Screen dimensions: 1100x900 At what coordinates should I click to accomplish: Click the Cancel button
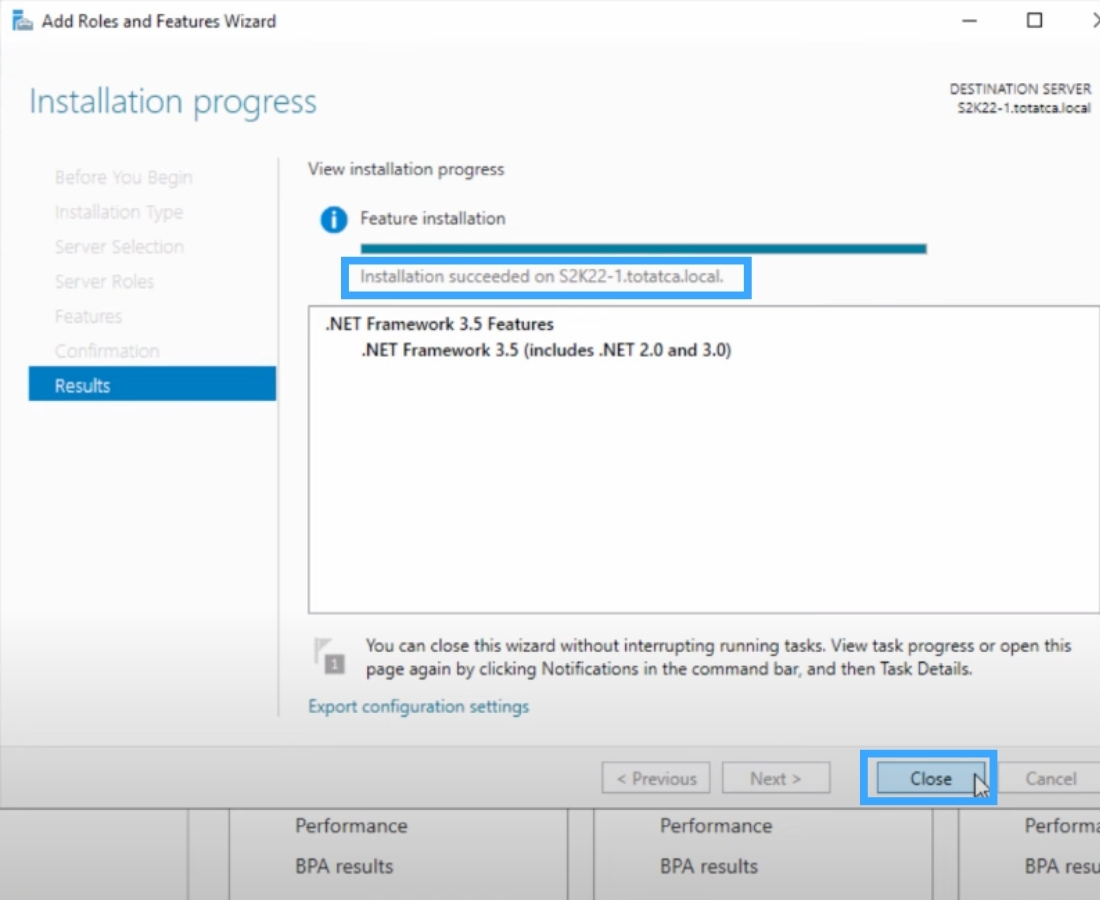point(1050,778)
